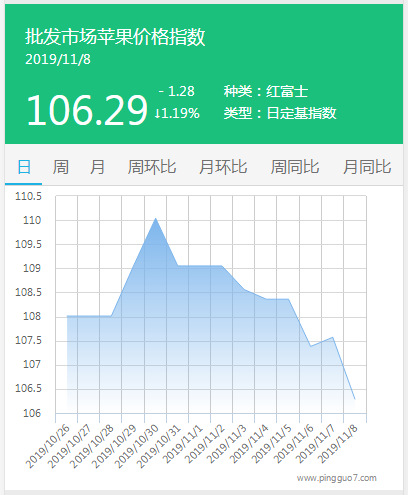Open the 月同比 tab
408x495 pixels.
point(367,167)
